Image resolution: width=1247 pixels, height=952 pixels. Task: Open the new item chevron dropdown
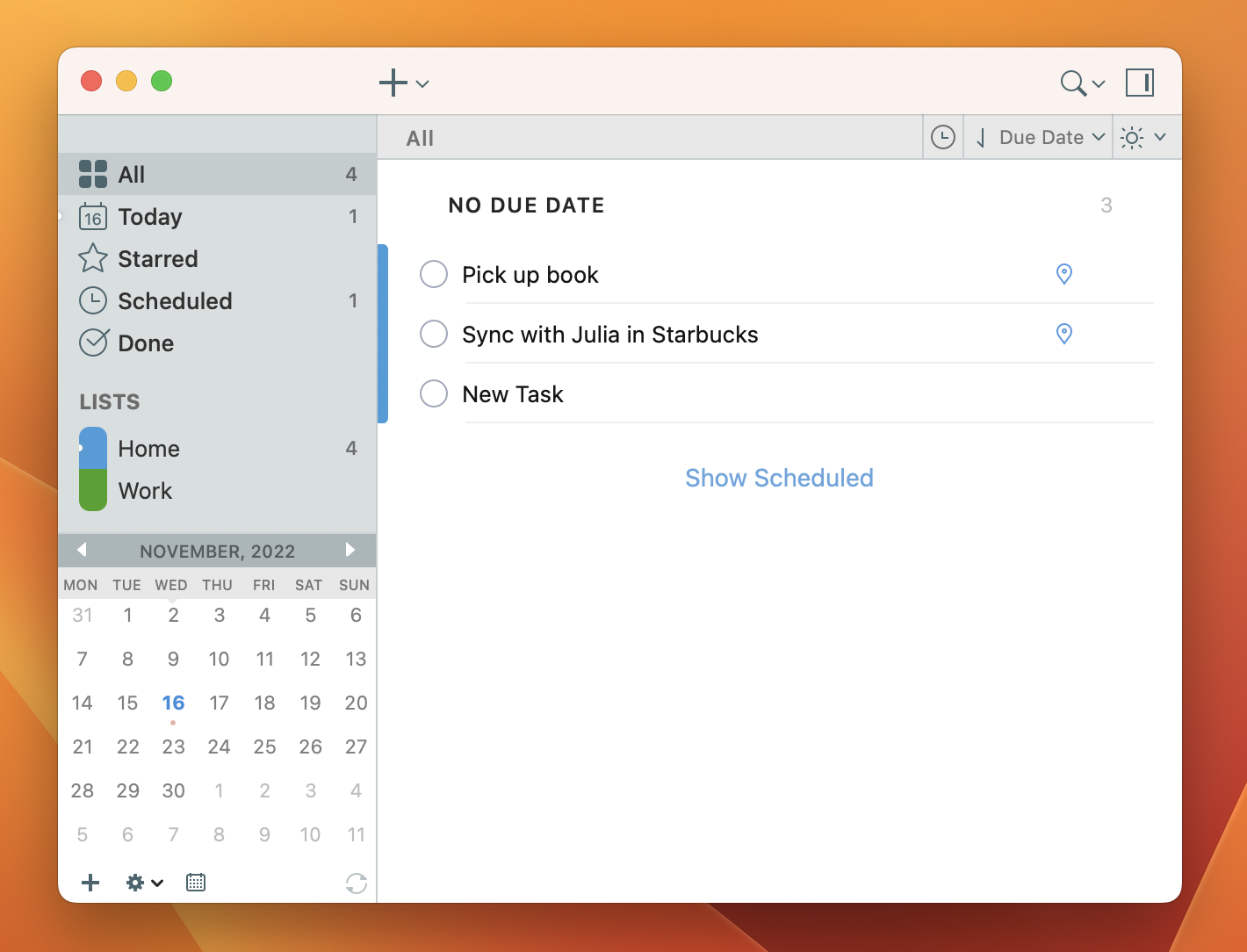click(x=422, y=83)
